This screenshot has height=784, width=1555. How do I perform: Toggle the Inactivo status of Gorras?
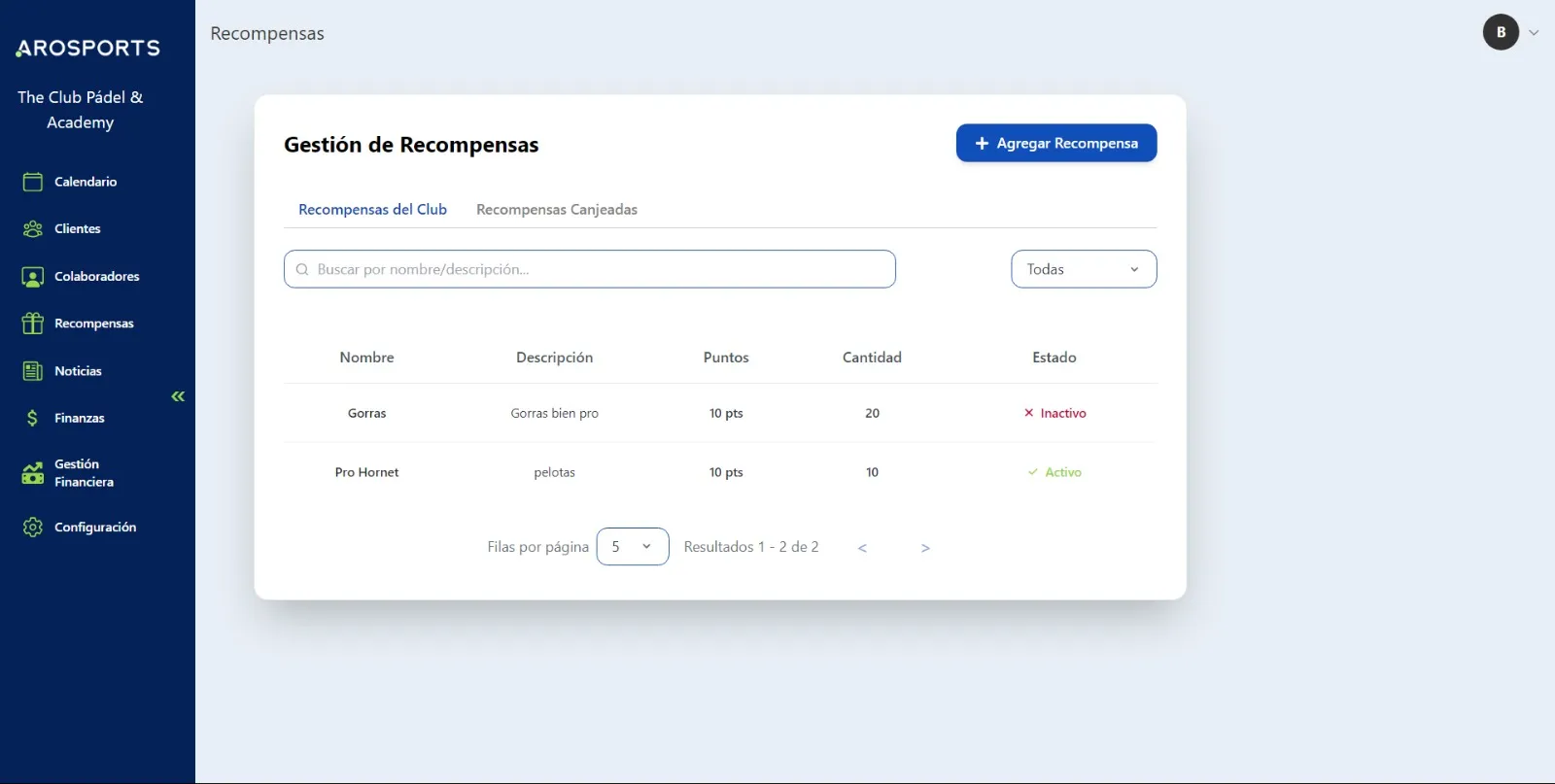[1054, 413]
